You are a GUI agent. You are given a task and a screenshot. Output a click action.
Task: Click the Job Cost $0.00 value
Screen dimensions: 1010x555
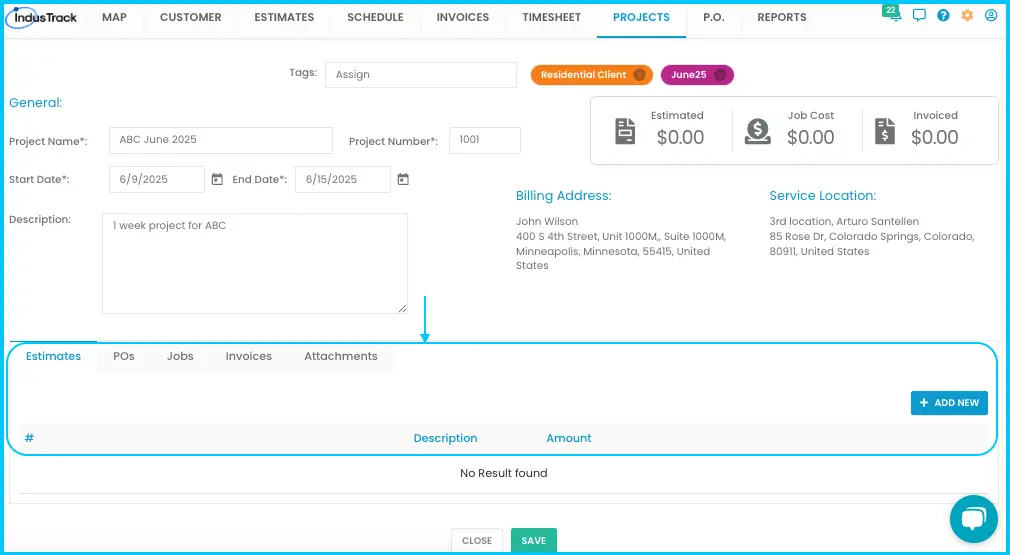pyautogui.click(x=810, y=137)
